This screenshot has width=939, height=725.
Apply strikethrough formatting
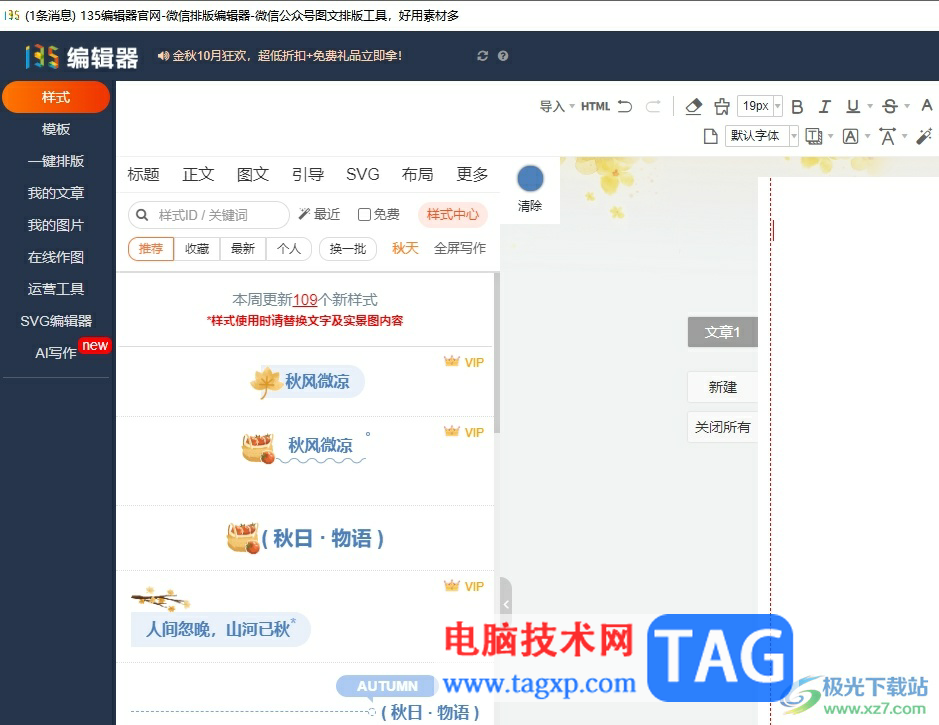tap(890, 107)
